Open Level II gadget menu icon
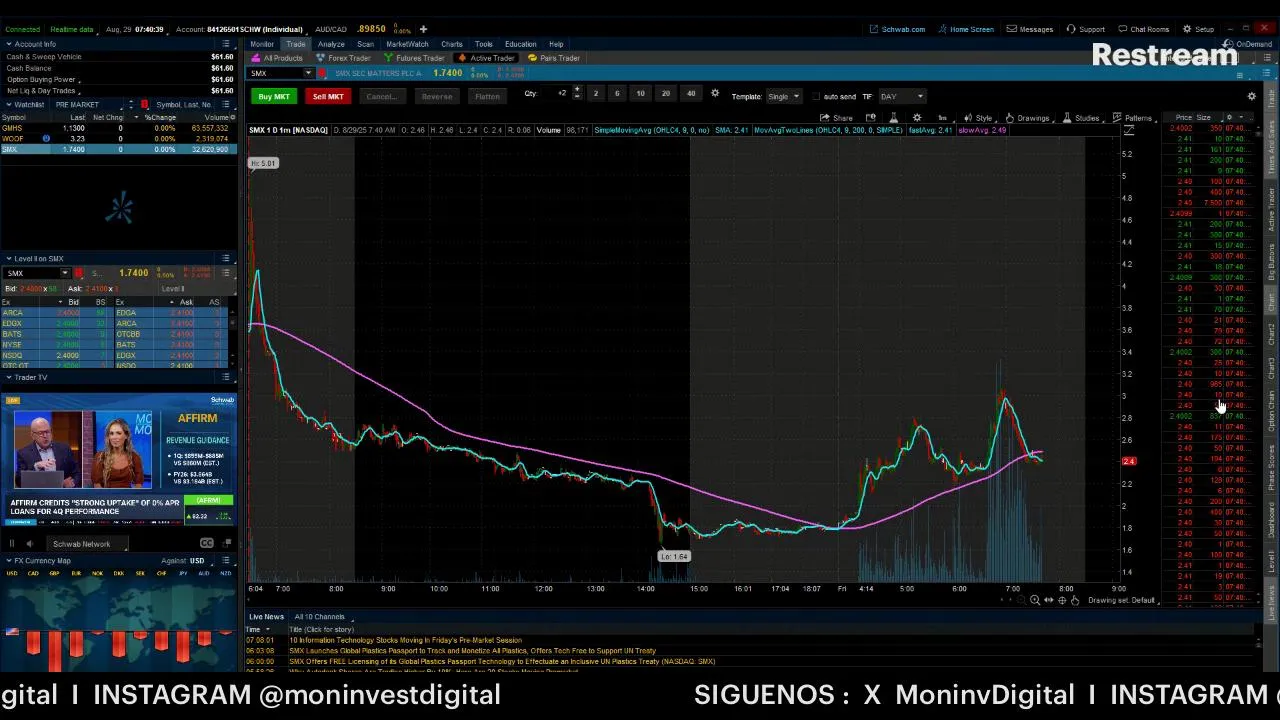The width and height of the screenshot is (1280, 720). pyautogui.click(x=227, y=258)
